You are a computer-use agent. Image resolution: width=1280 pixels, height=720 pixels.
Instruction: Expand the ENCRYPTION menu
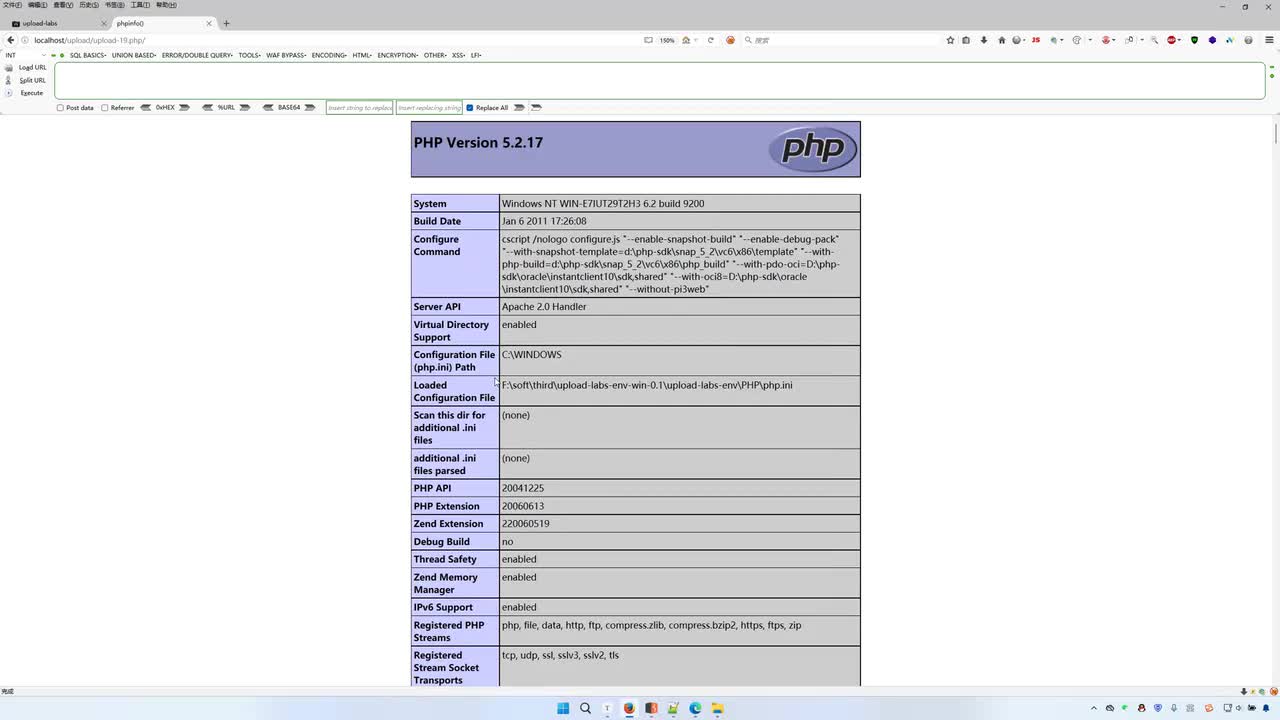pos(399,55)
